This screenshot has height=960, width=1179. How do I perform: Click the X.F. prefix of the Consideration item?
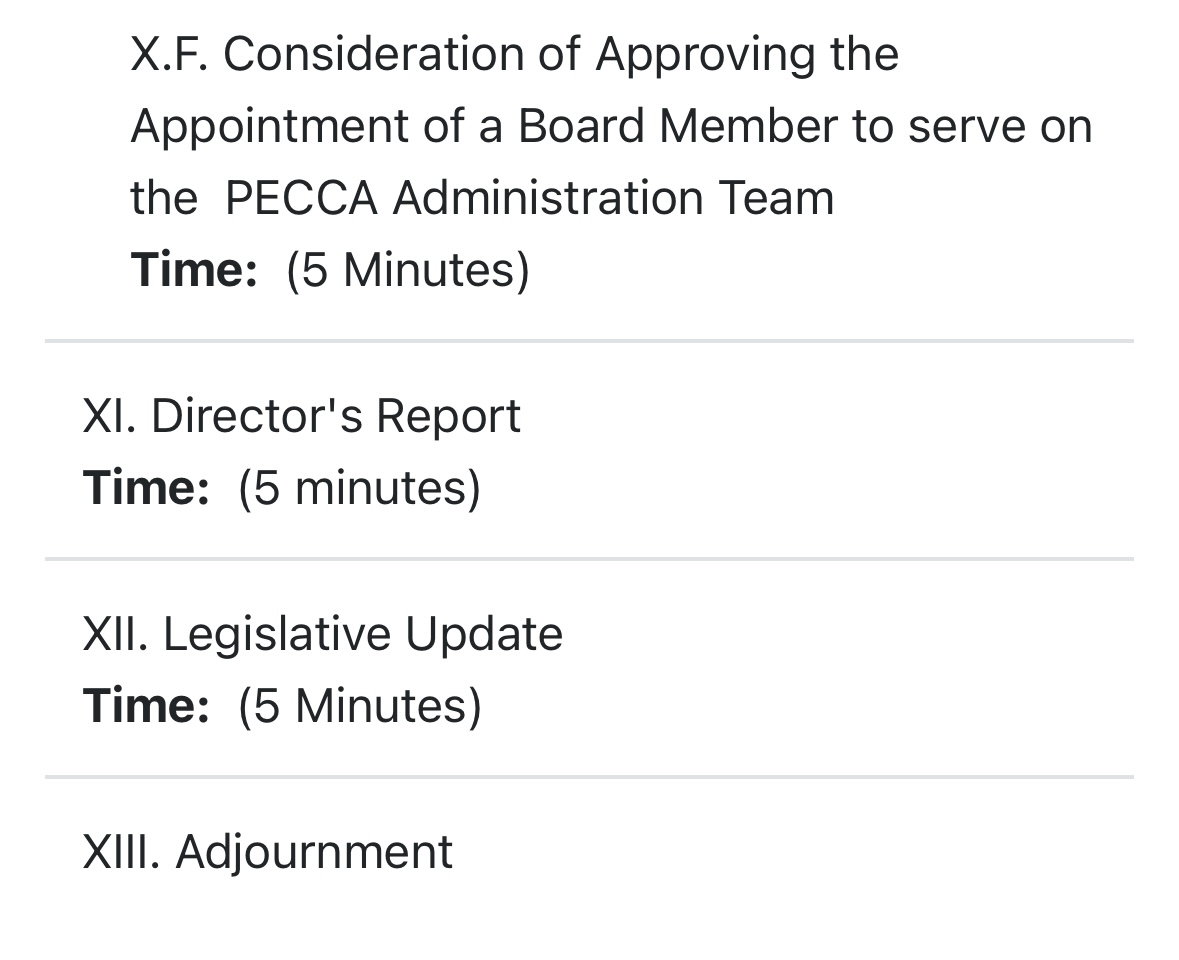(168, 54)
